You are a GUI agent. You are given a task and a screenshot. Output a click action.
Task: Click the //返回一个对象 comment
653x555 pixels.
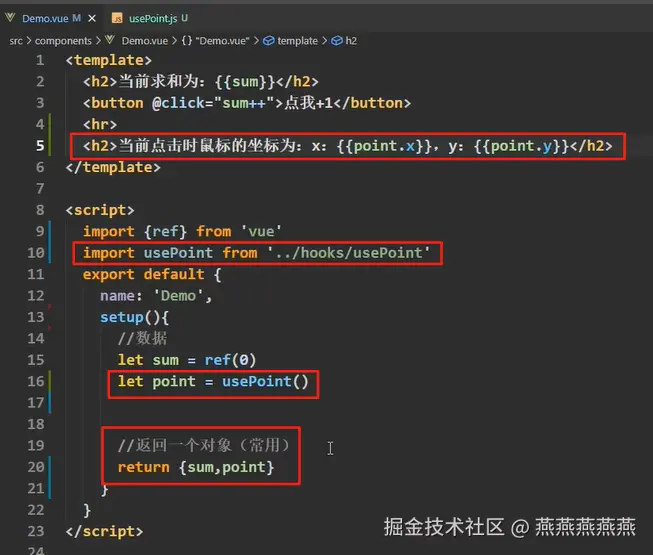click(204, 445)
